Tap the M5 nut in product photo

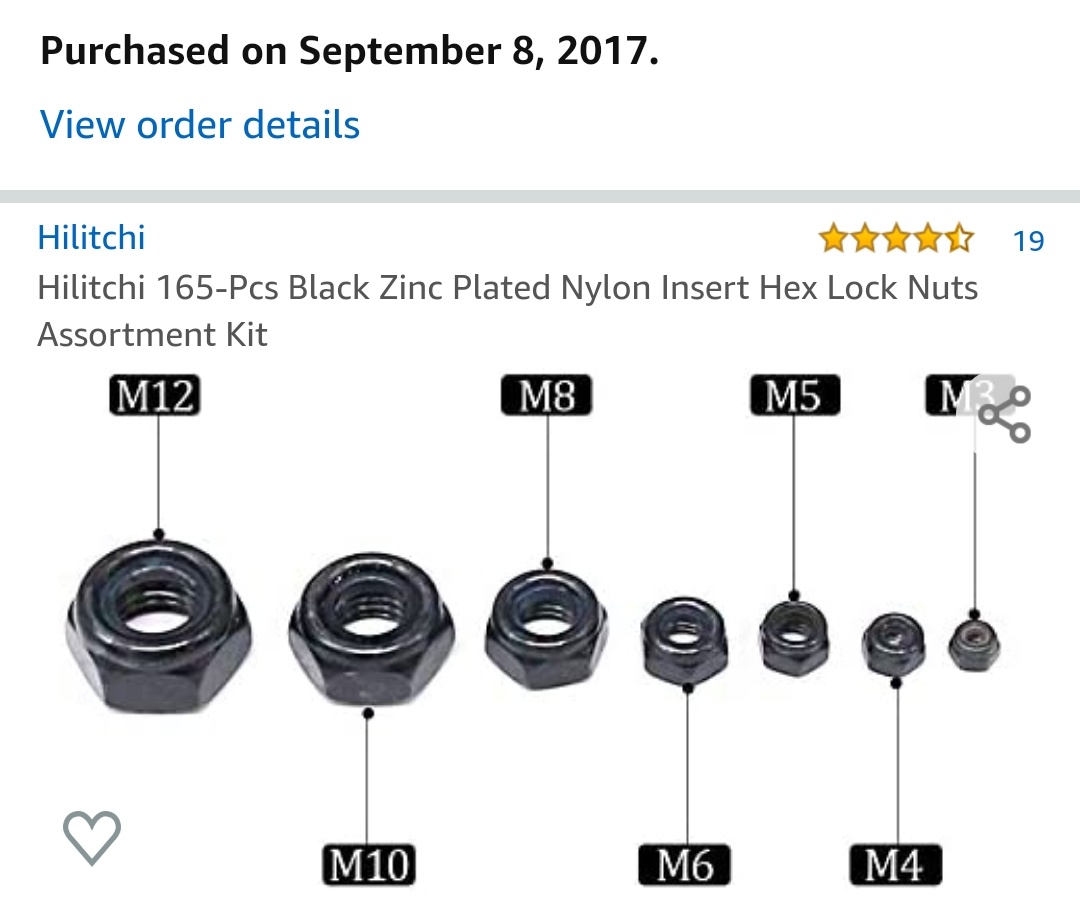tap(794, 638)
